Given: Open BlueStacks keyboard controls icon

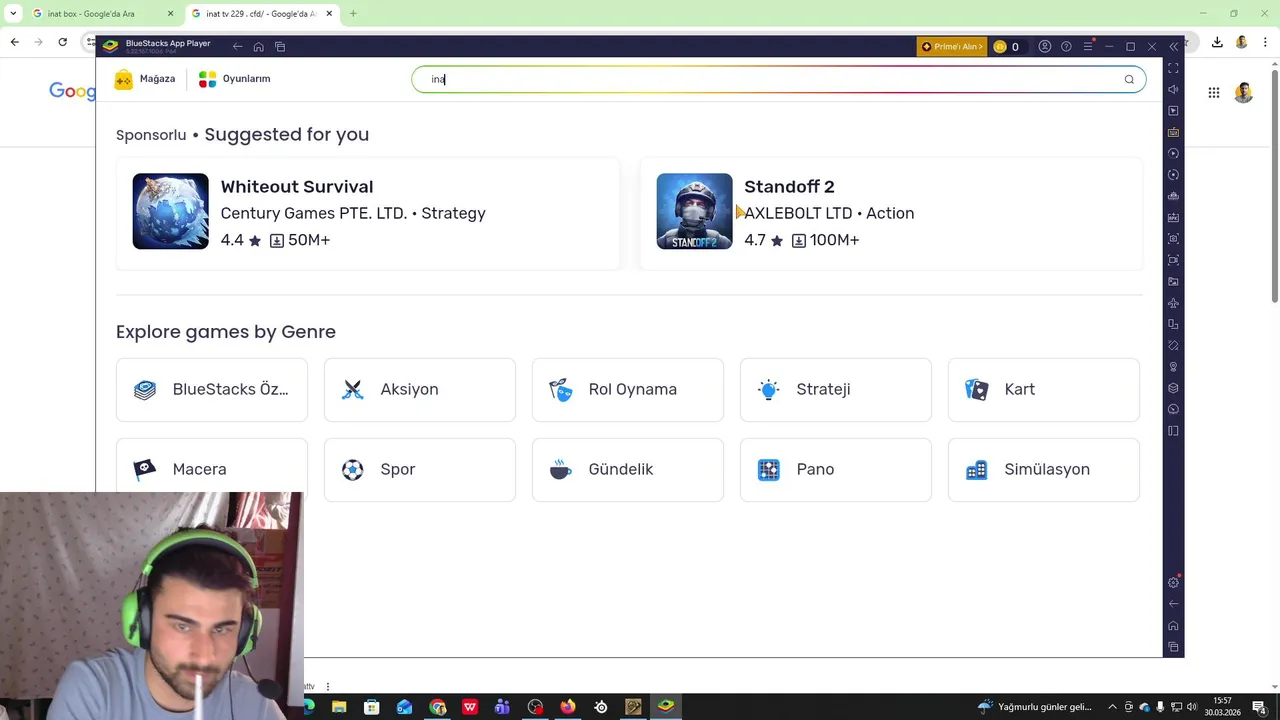Looking at the screenshot, I should 1174,132.
